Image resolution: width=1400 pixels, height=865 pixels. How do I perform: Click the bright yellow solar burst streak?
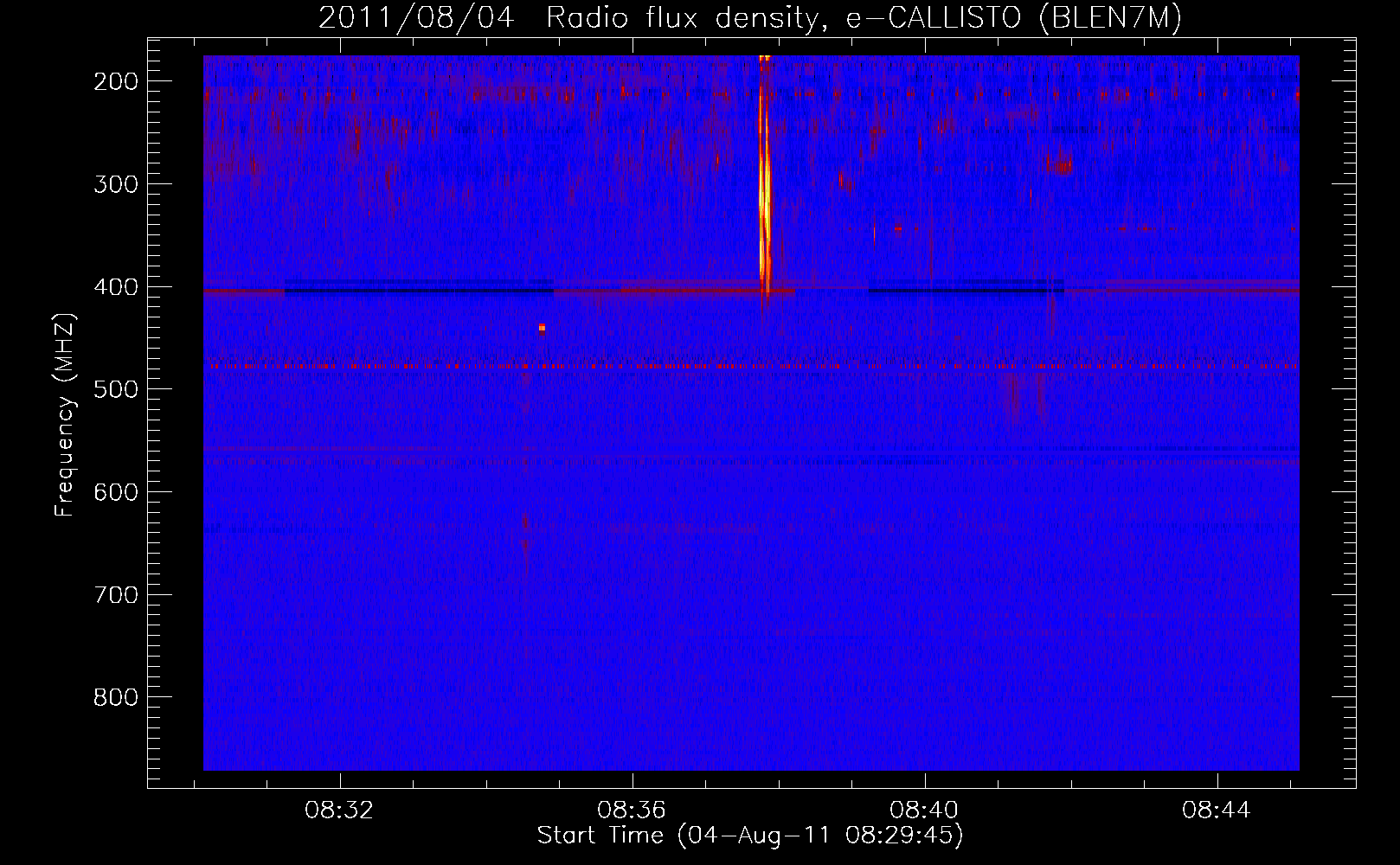click(x=764, y=182)
